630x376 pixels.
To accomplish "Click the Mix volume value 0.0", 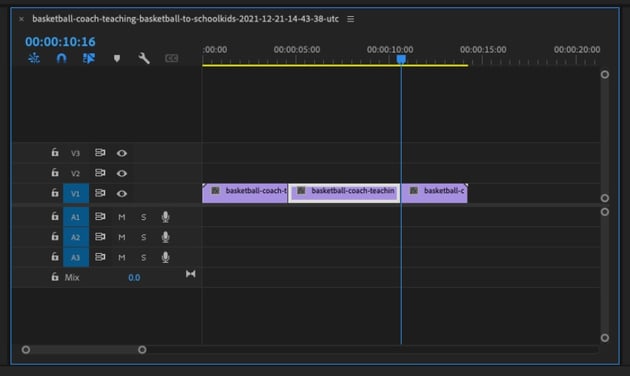I will [134, 278].
